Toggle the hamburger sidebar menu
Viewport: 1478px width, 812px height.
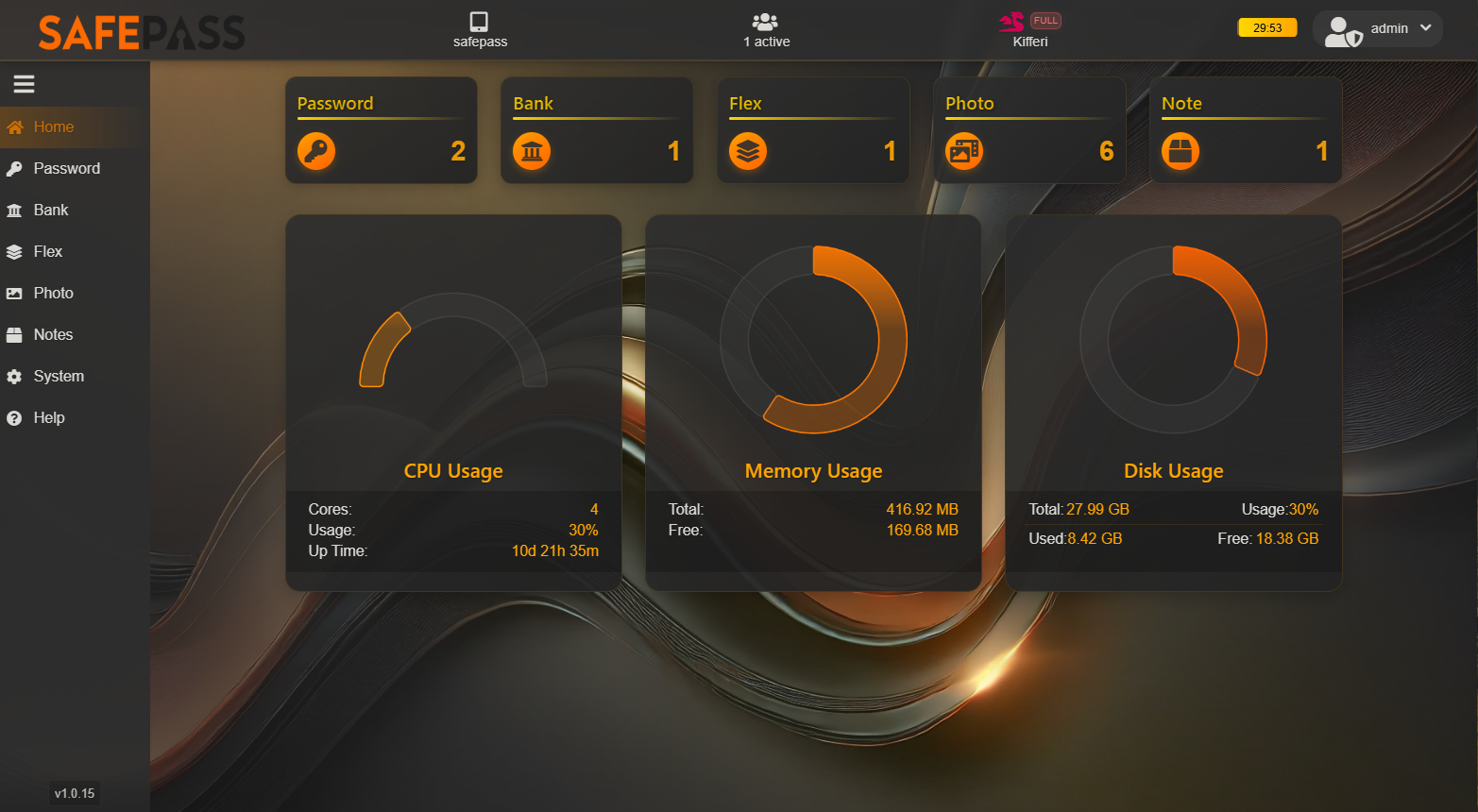coord(24,84)
